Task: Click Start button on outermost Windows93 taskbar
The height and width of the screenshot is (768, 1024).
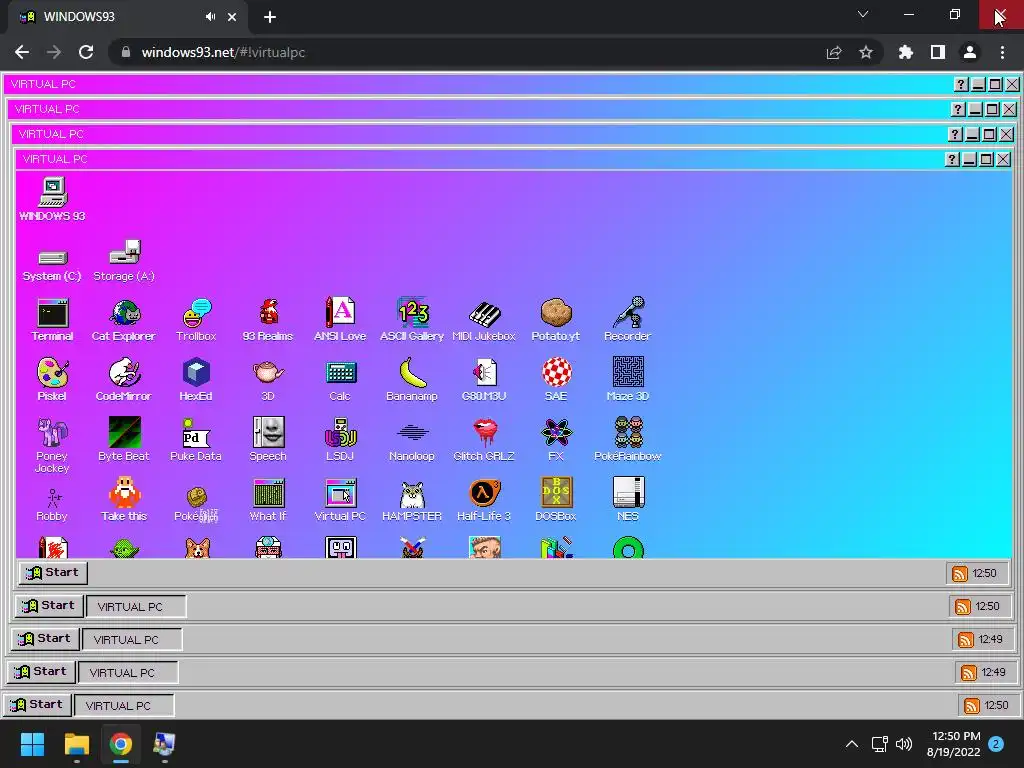Action: 38,705
